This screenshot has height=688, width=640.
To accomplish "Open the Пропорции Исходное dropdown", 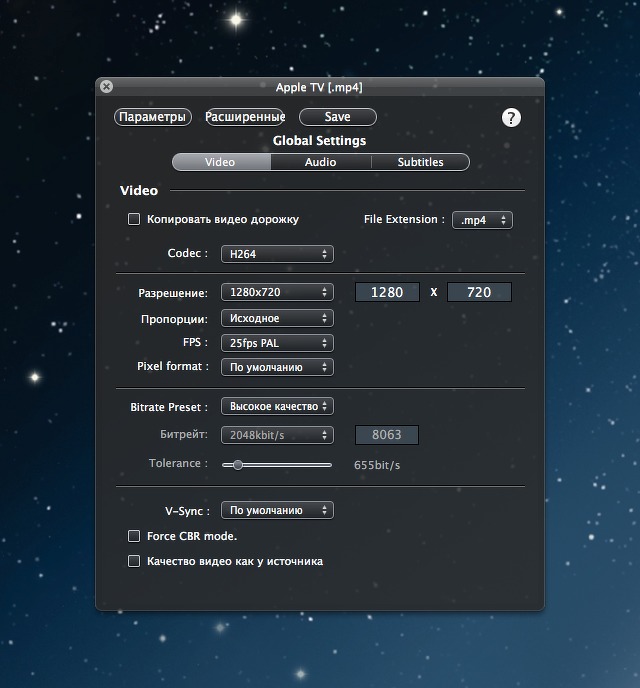I will (x=277, y=318).
